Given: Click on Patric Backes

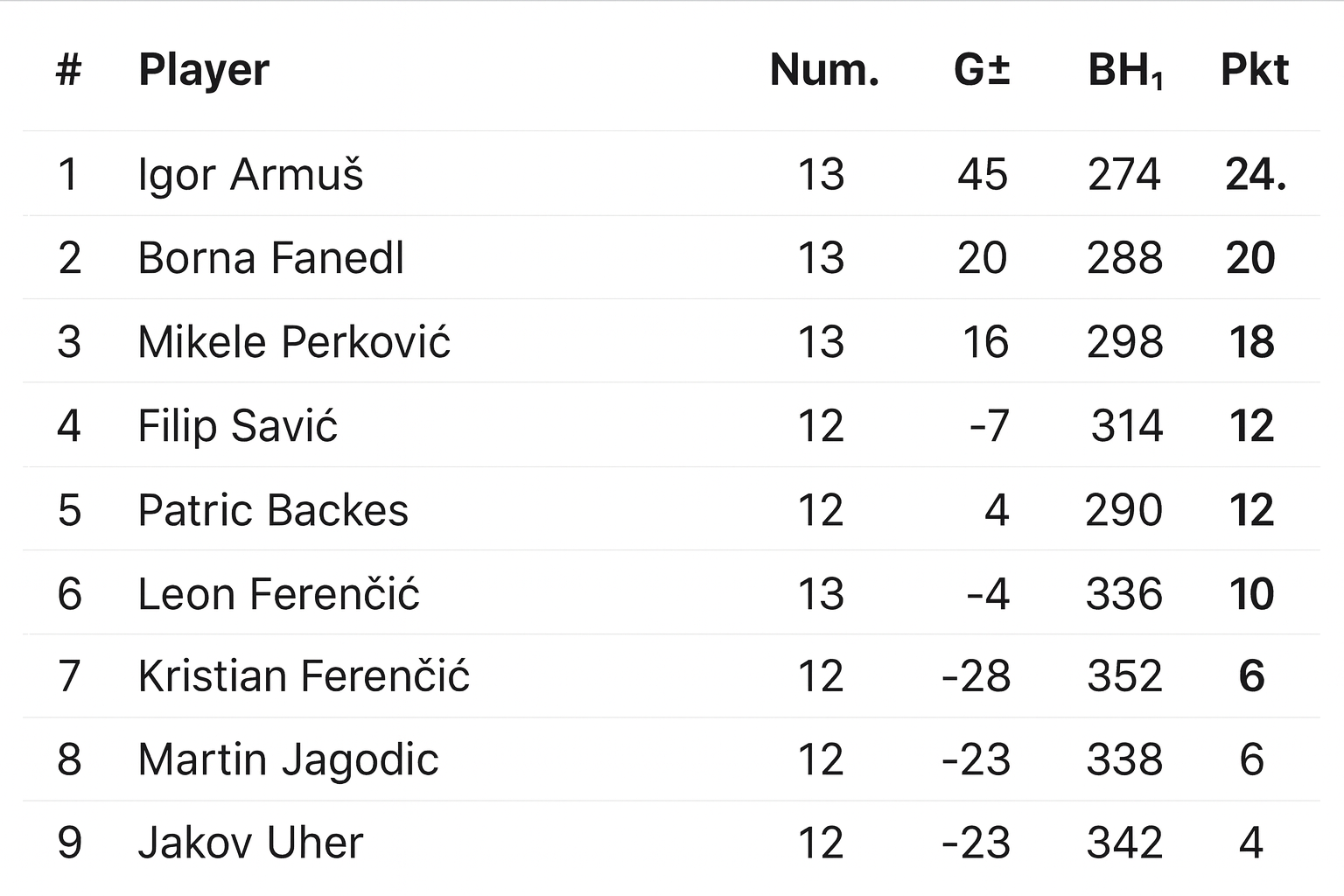Looking at the screenshot, I should click(273, 510).
